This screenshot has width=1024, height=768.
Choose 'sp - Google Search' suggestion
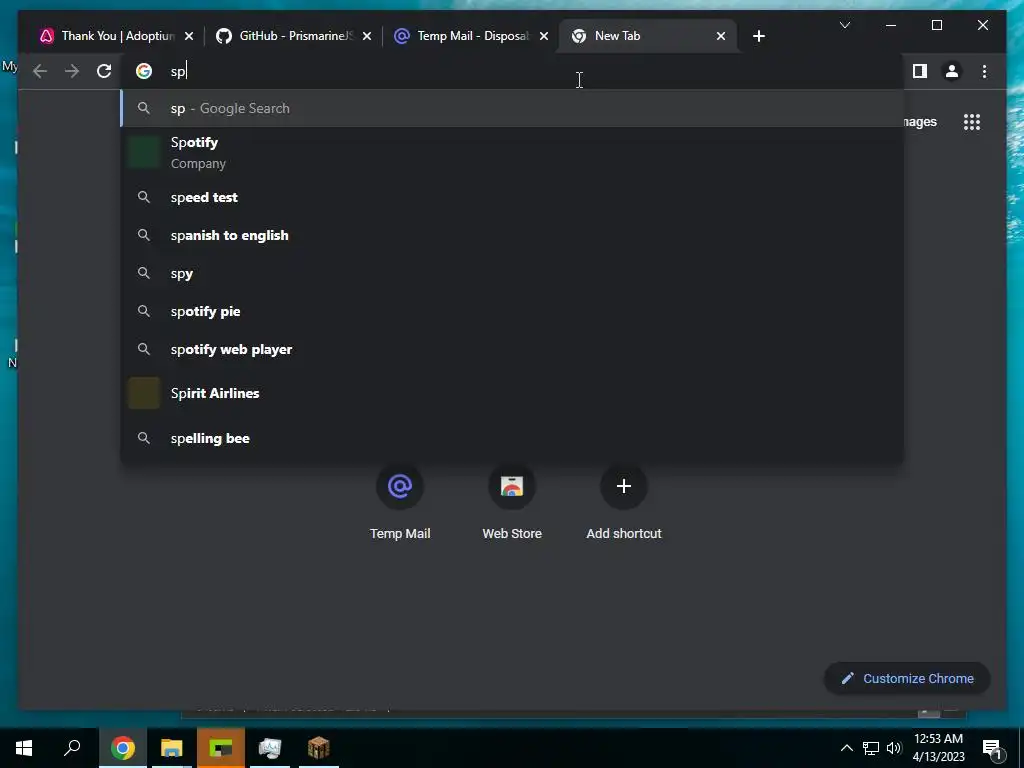point(513,108)
